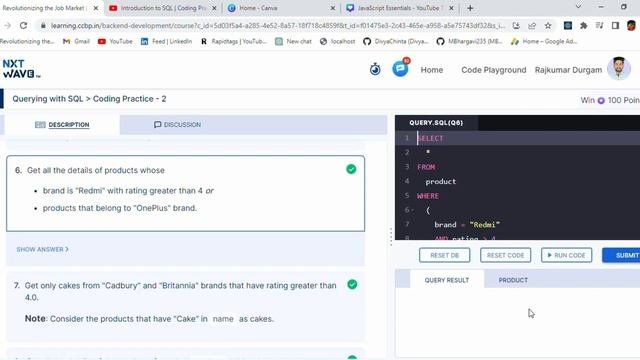Click the NxtWave logo
The image size is (640, 360).
[21, 69]
